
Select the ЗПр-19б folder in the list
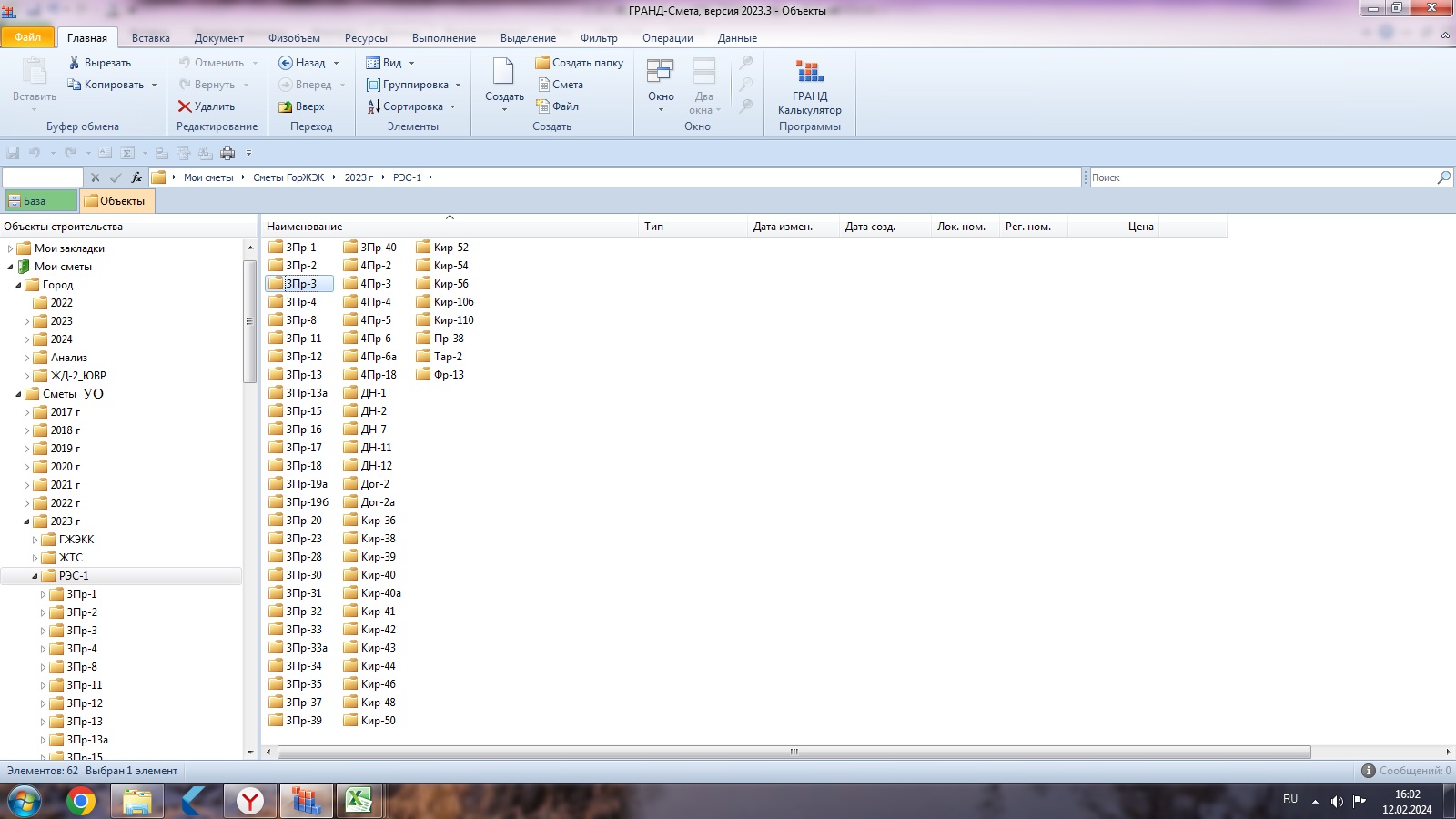pyautogui.click(x=299, y=502)
